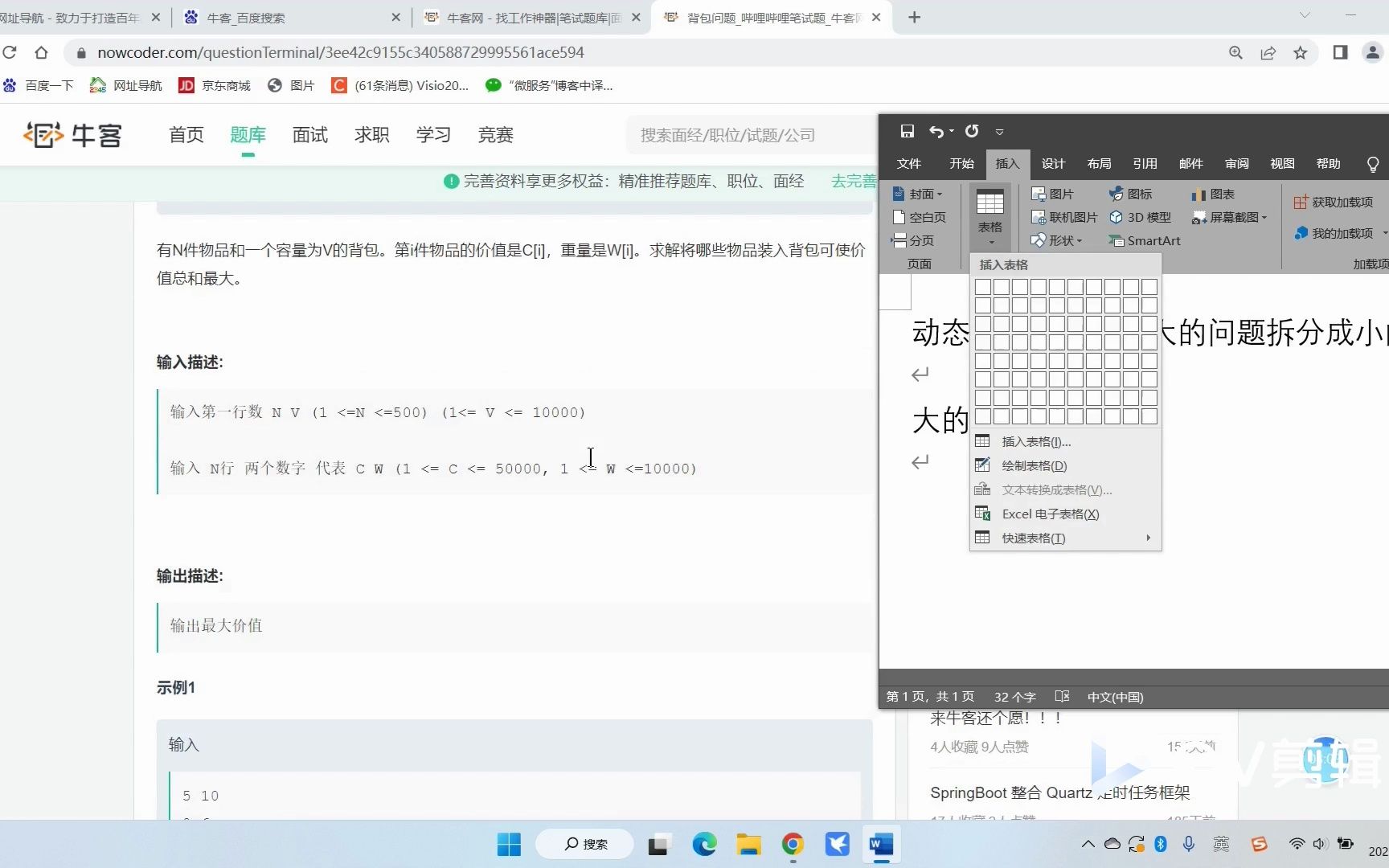The height and width of the screenshot is (868, 1389).
Task: Click 中文(中国) to change language setting
Action: 1115,696
